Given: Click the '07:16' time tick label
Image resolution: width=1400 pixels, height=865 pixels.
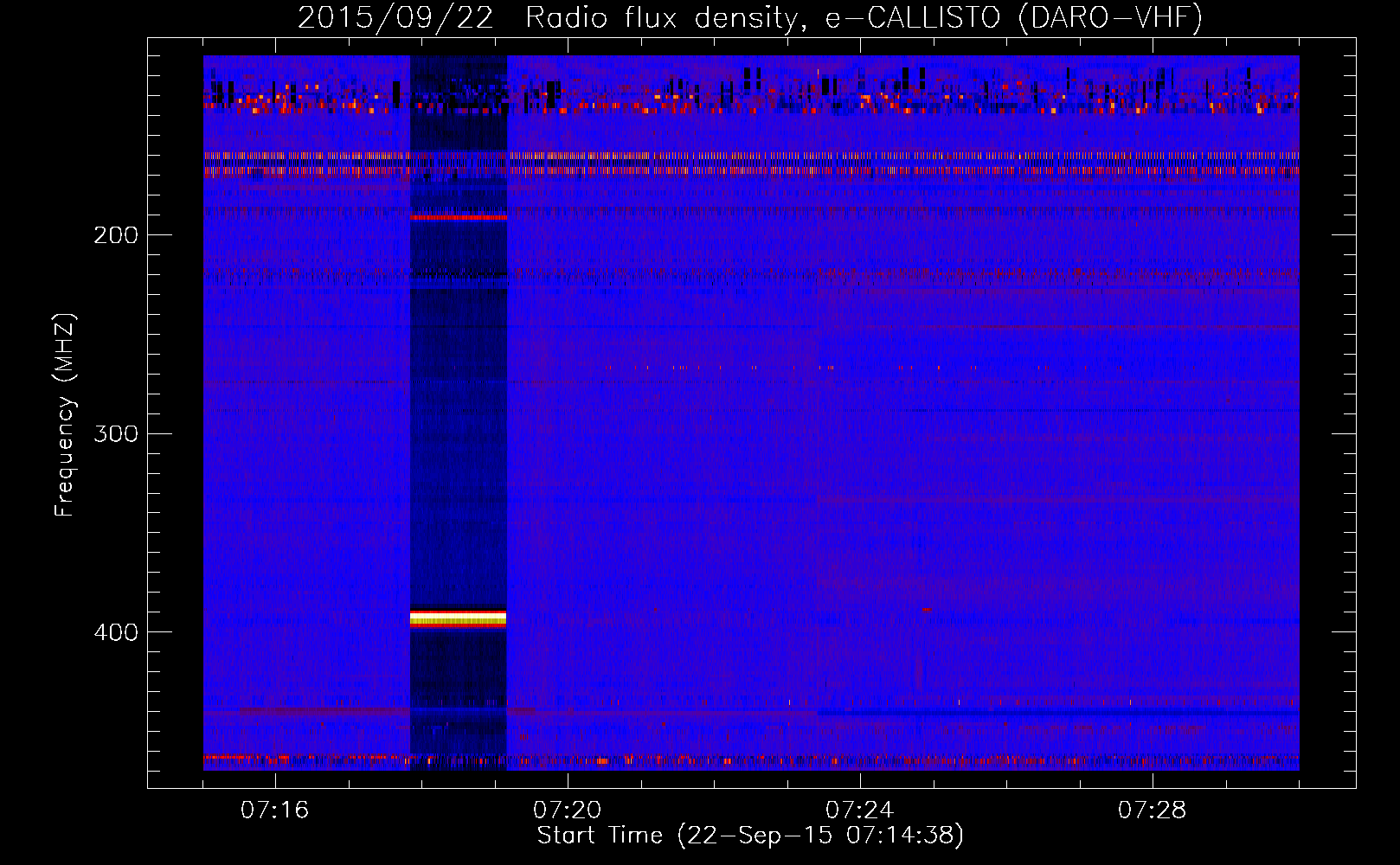Looking at the screenshot, I should [275, 810].
